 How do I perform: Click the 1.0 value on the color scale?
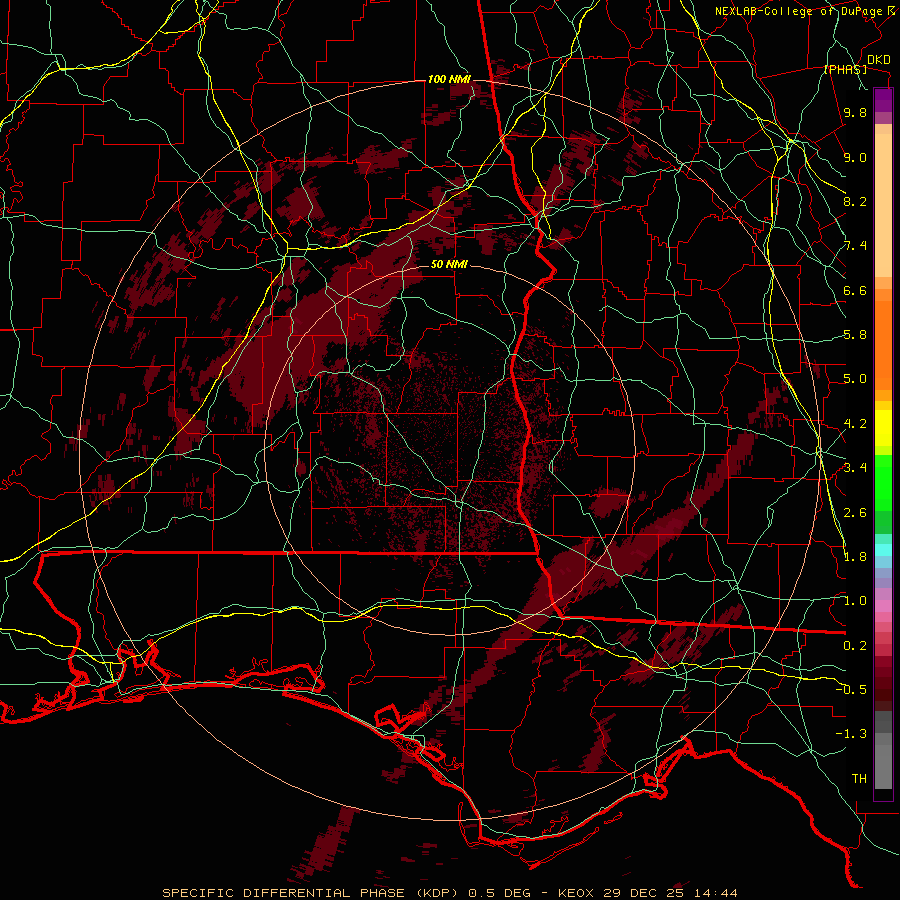tap(855, 601)
